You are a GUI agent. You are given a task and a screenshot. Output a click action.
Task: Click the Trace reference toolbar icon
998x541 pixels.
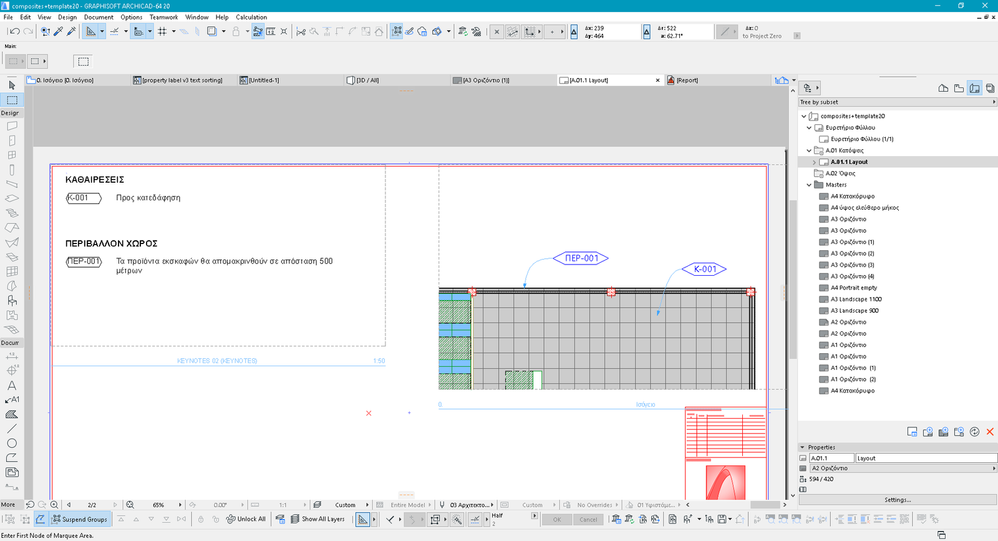(x=211, y=31)
